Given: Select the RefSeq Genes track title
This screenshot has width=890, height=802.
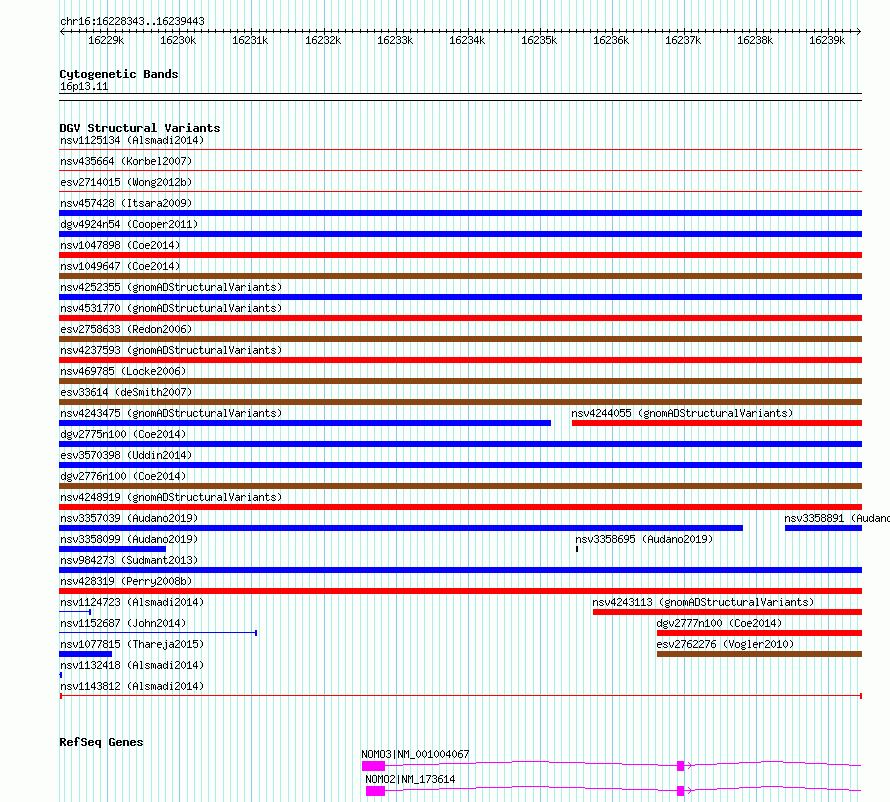Looking at the screenshot, I should [x=101, y=742].
